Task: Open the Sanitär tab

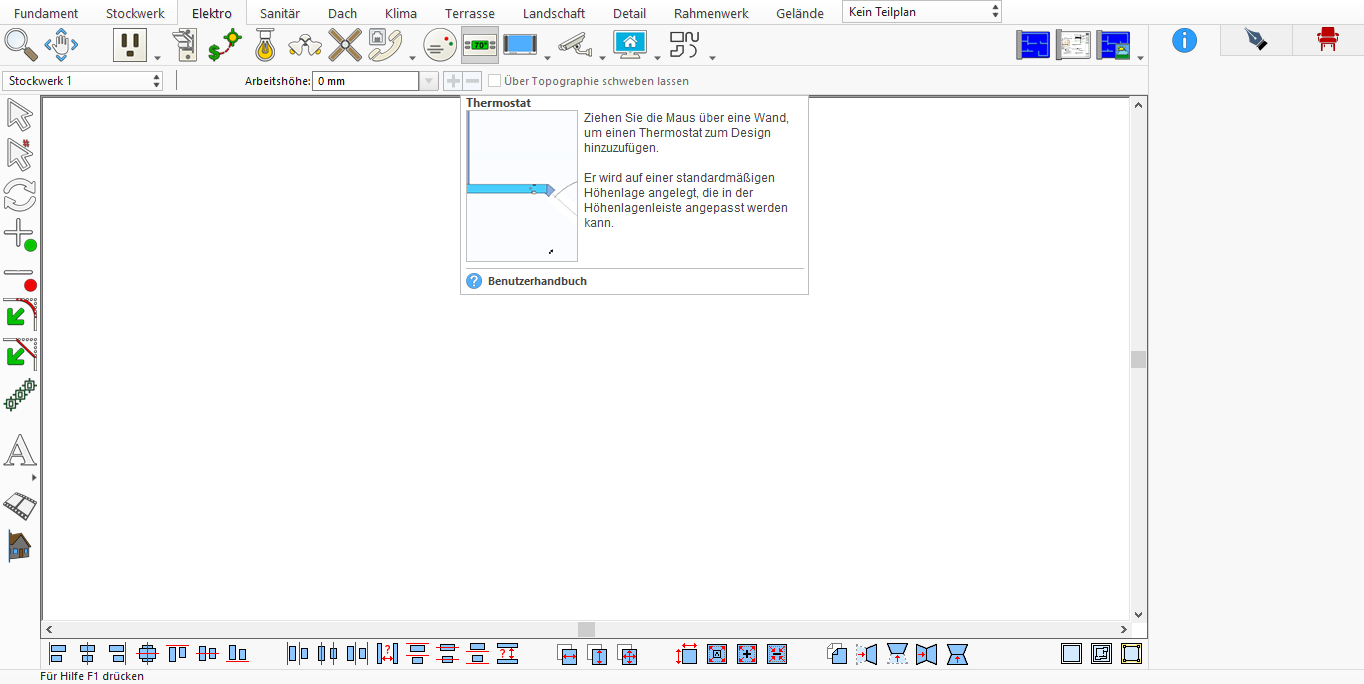Action: (280, 14)
